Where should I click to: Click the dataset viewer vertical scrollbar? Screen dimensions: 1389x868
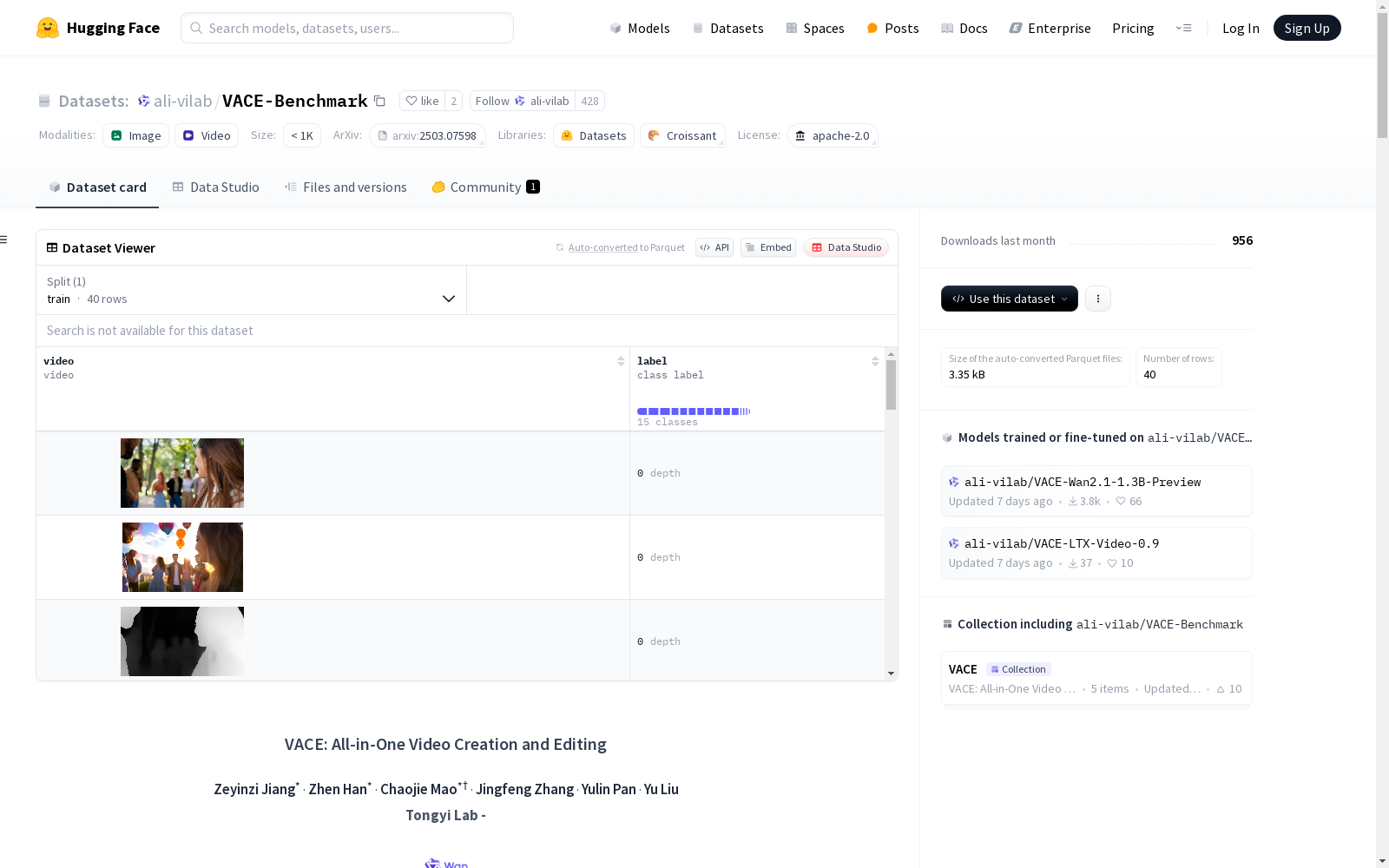(891, 385)
